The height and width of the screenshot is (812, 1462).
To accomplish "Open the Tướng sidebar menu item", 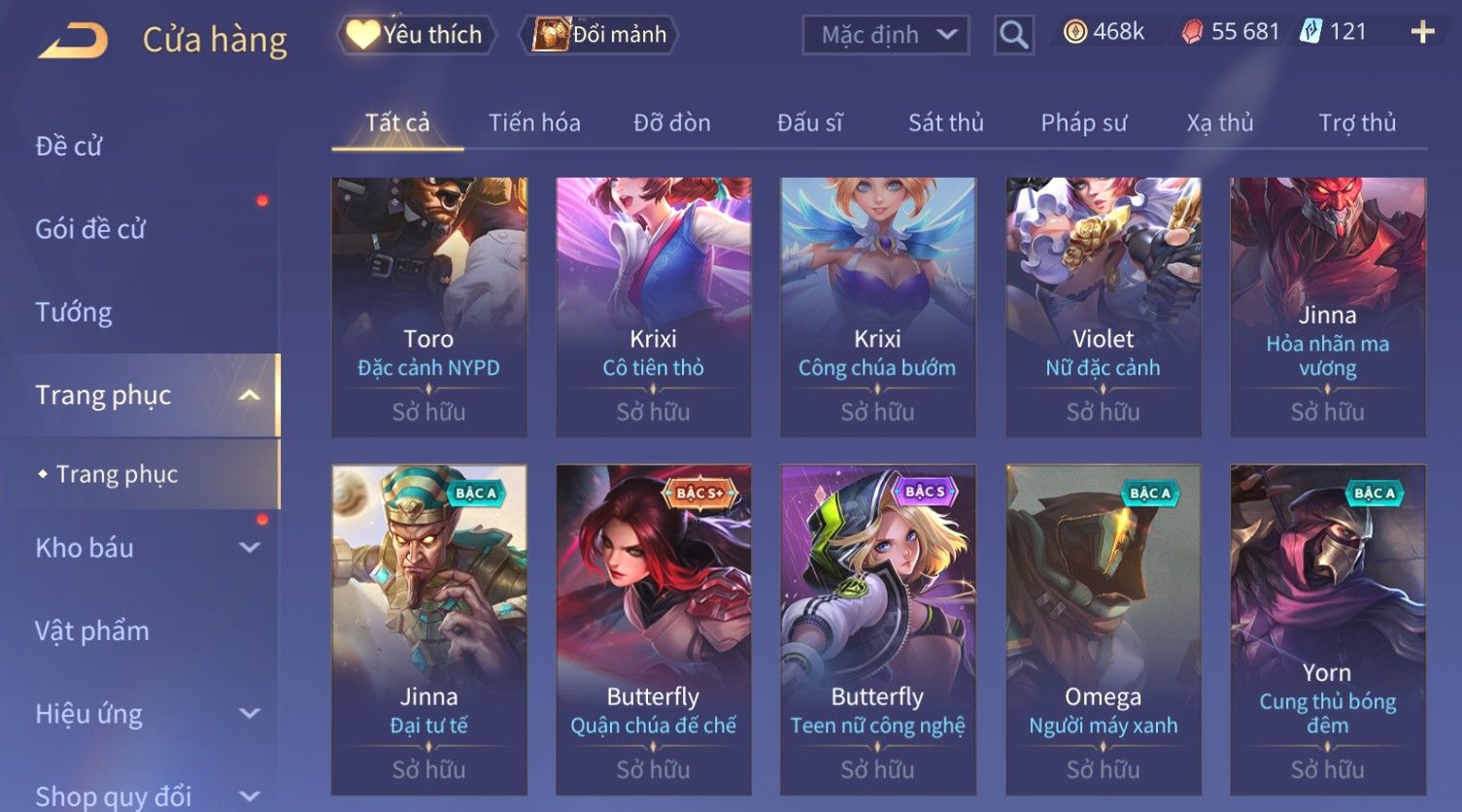I will [74, 313].
